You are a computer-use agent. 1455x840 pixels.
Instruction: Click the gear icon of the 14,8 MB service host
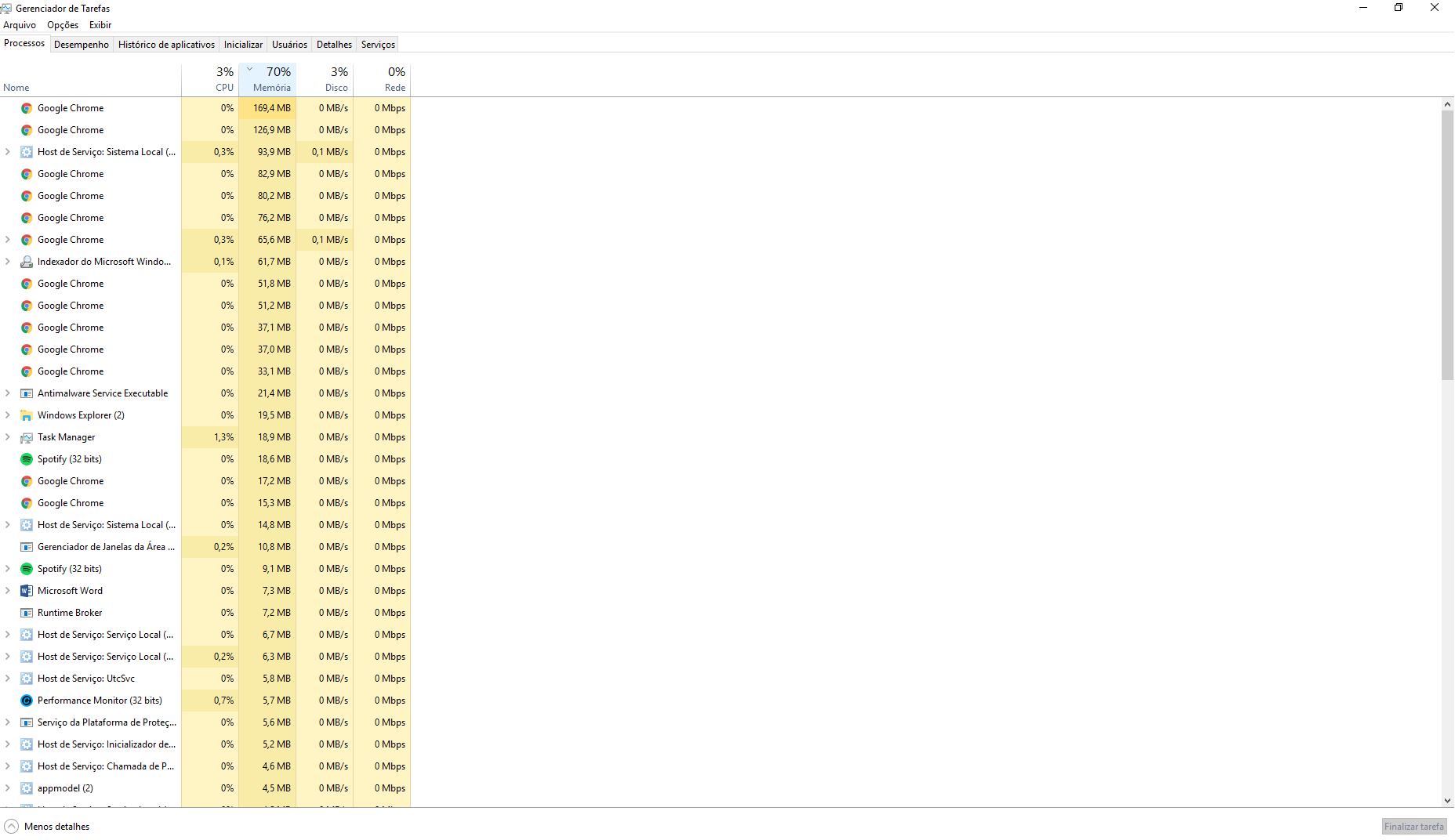pos(27,525)
